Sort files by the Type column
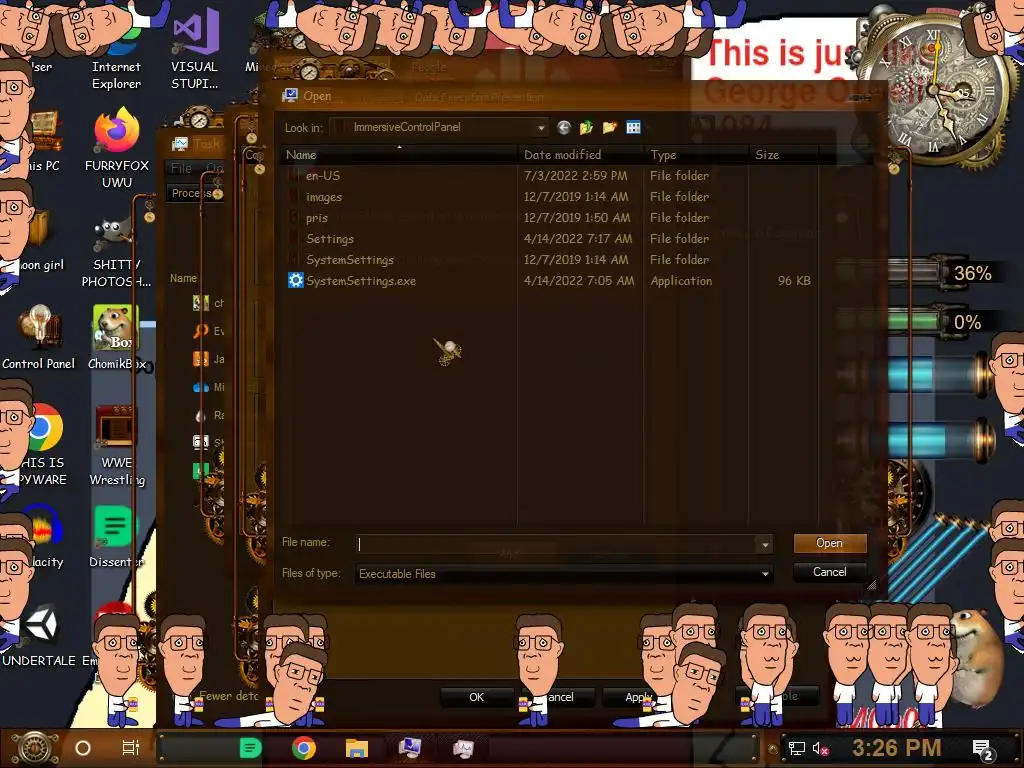Viewport: 1024px width, 768px height. point(696,155)
